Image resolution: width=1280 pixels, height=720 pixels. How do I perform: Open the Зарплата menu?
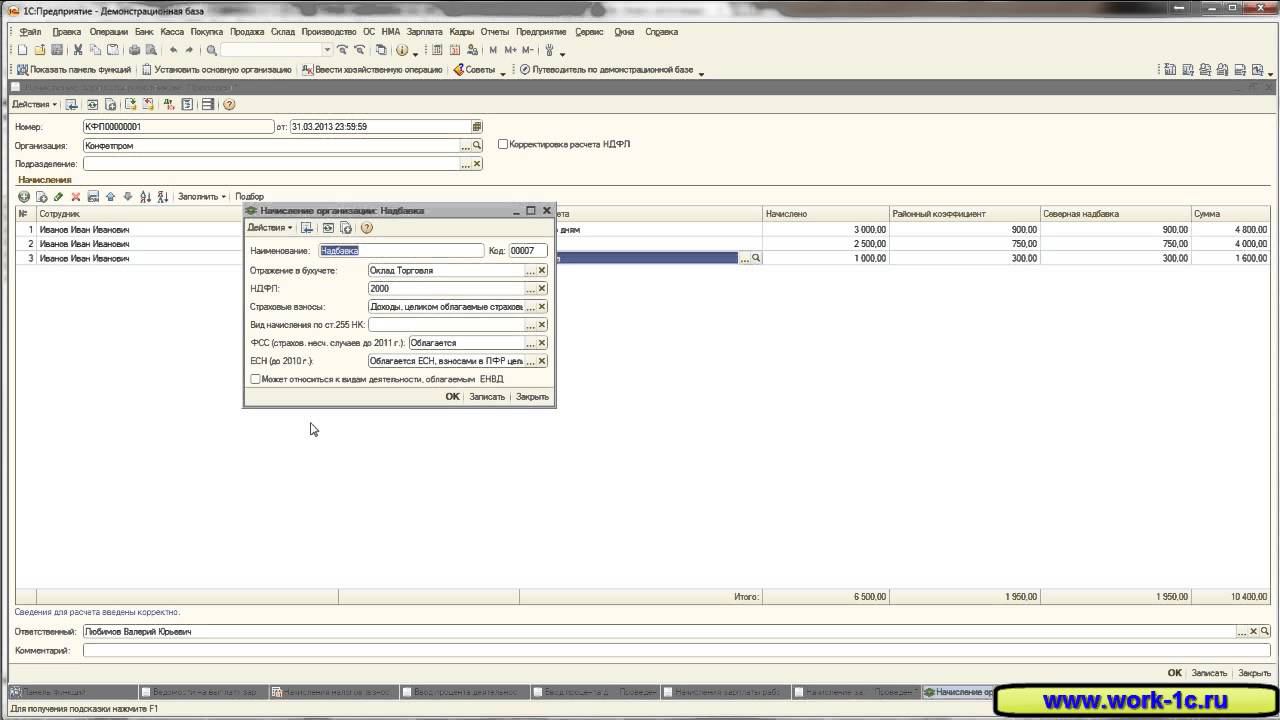[424, 32]
